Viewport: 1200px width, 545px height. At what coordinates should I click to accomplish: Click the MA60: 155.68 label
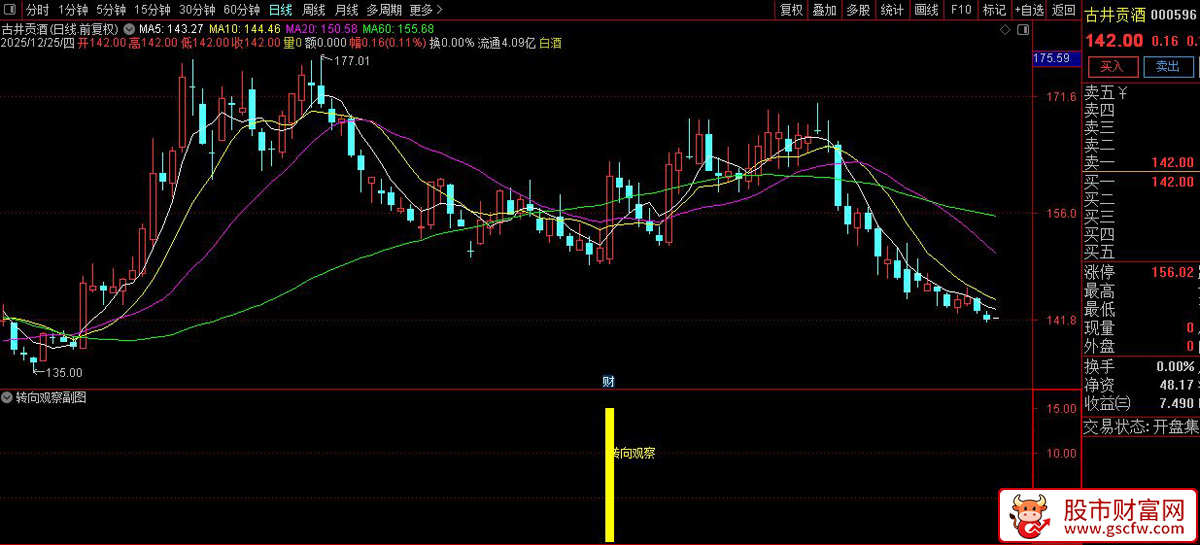pos(399,29)
